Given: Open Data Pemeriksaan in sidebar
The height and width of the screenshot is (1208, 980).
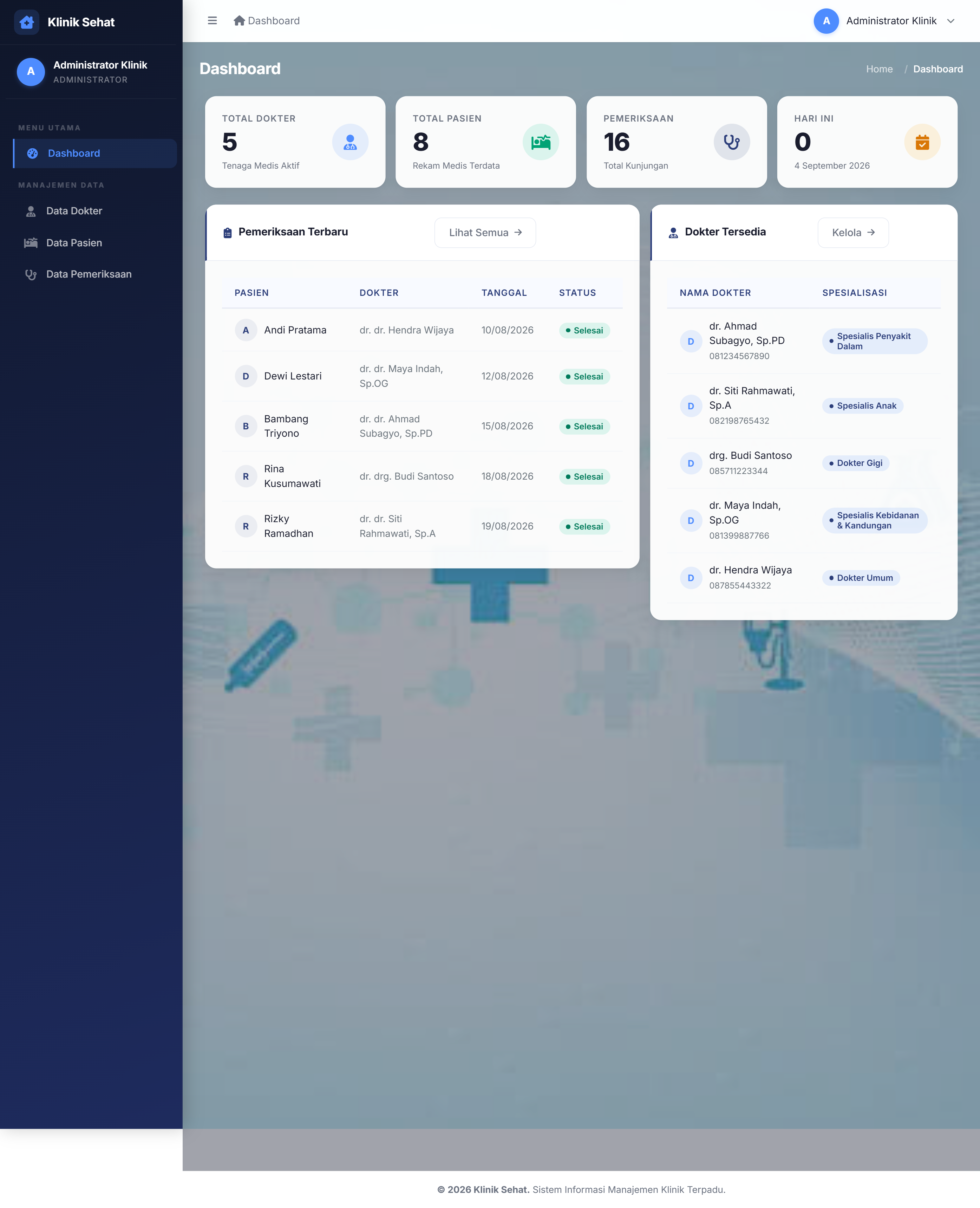Looking at the screenshot, I should click(x=95, y=274).
